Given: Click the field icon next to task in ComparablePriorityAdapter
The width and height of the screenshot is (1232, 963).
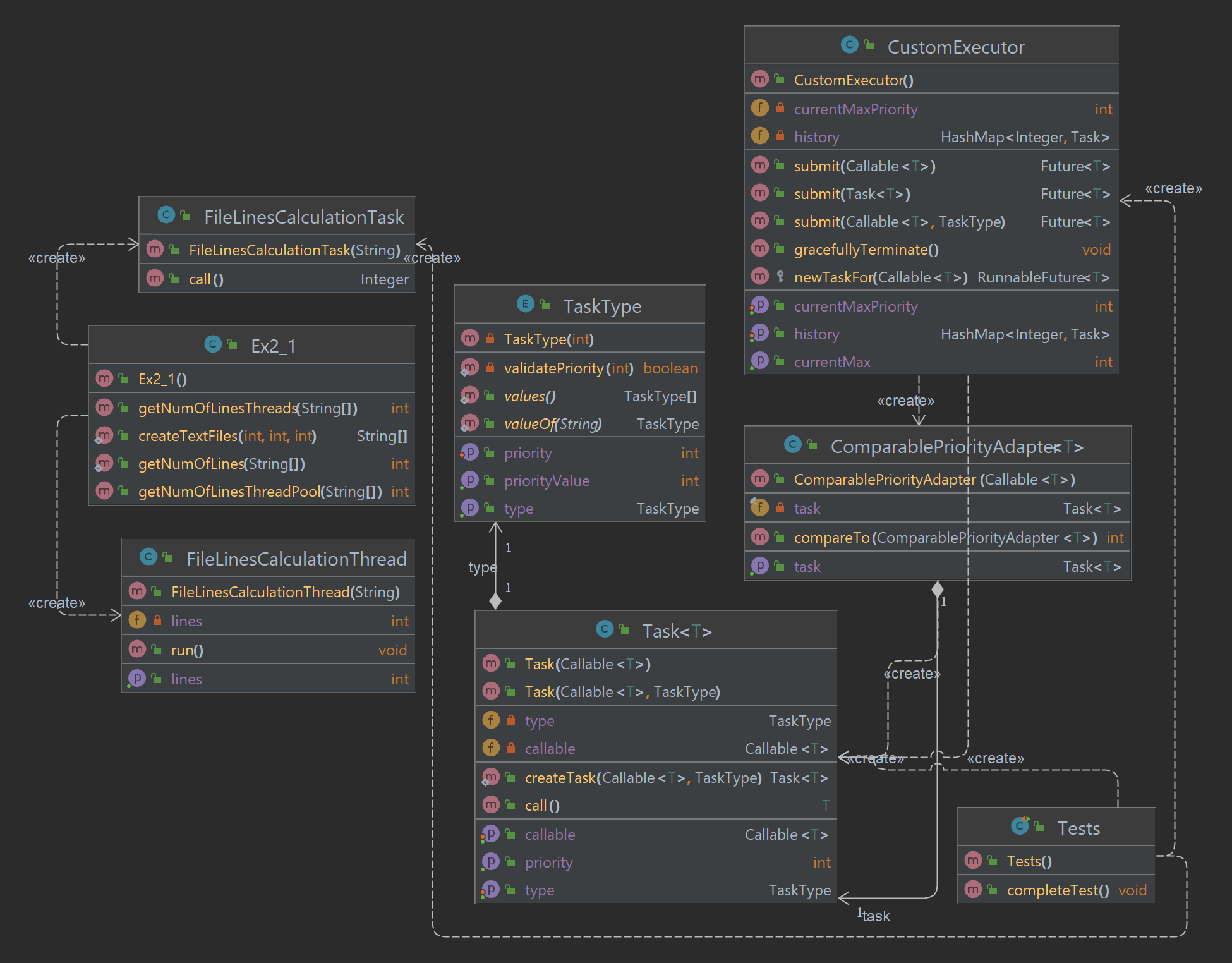Looking at the screenshot, I should (x=759, y=507).
